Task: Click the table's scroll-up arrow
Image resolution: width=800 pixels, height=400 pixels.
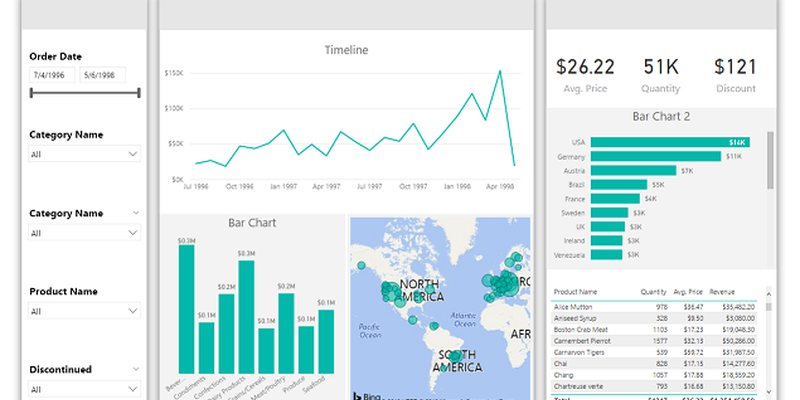Action: click(x=768, y=293)
